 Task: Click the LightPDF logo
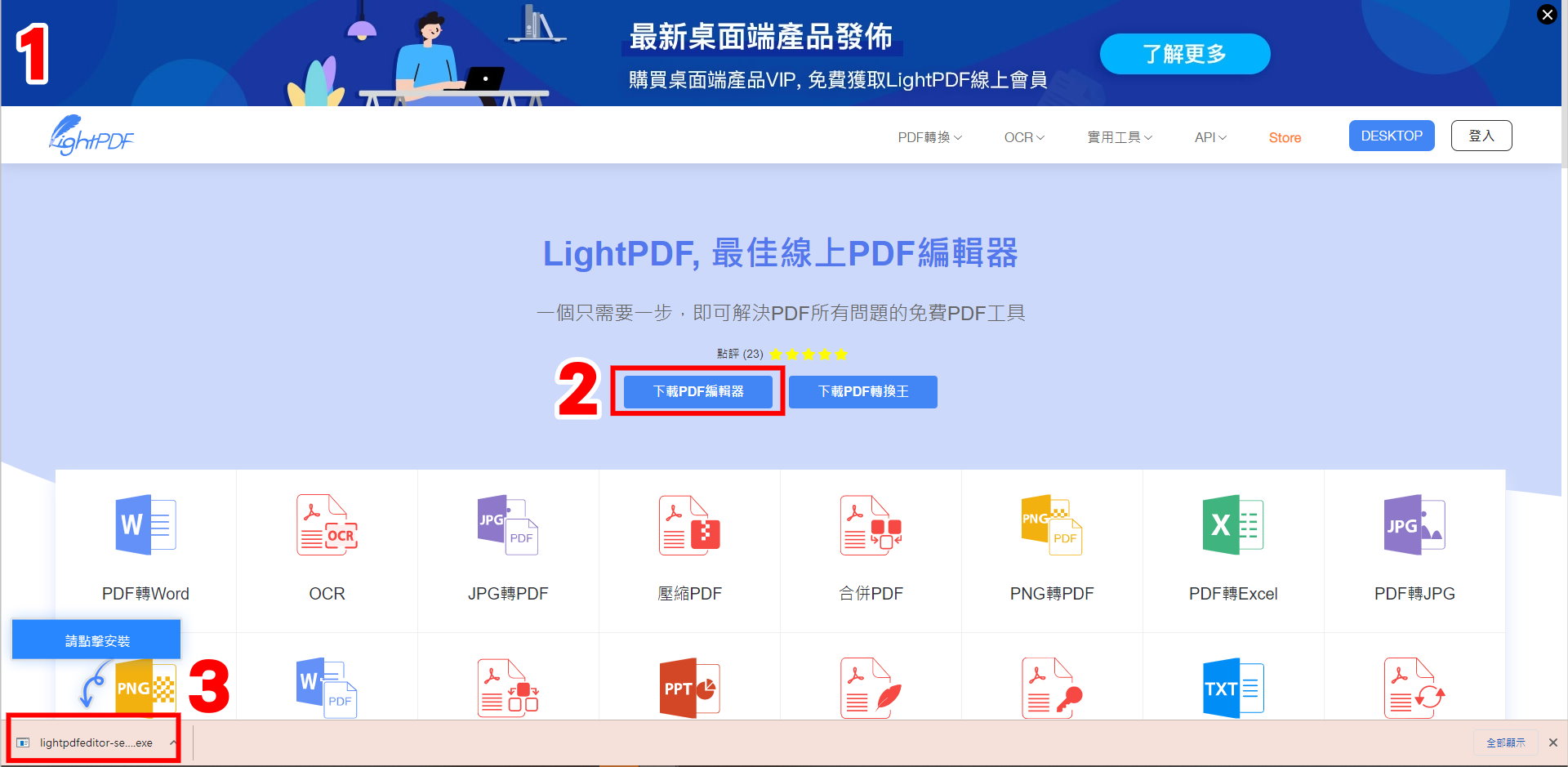pyautogui.click(x=91, y=136)
